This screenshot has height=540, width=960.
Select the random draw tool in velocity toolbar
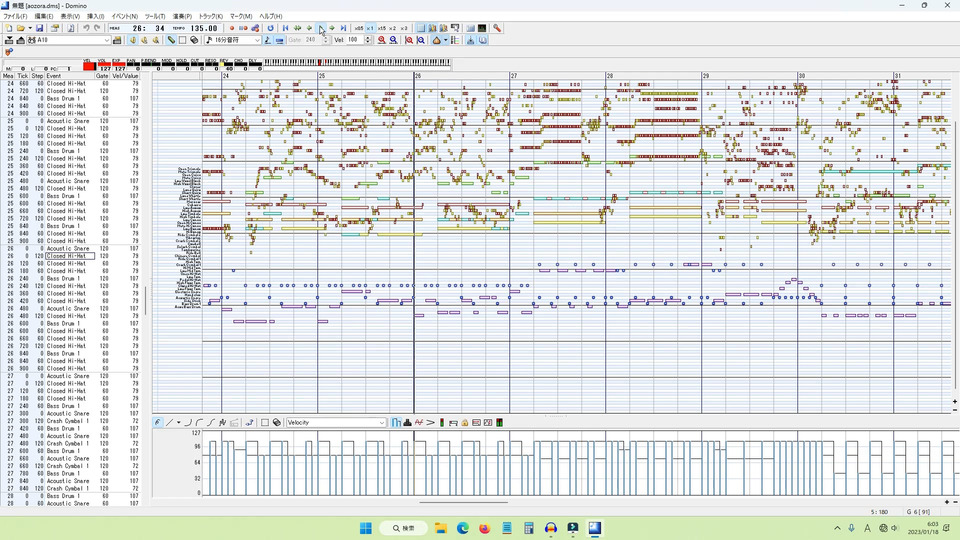point(222,422)
